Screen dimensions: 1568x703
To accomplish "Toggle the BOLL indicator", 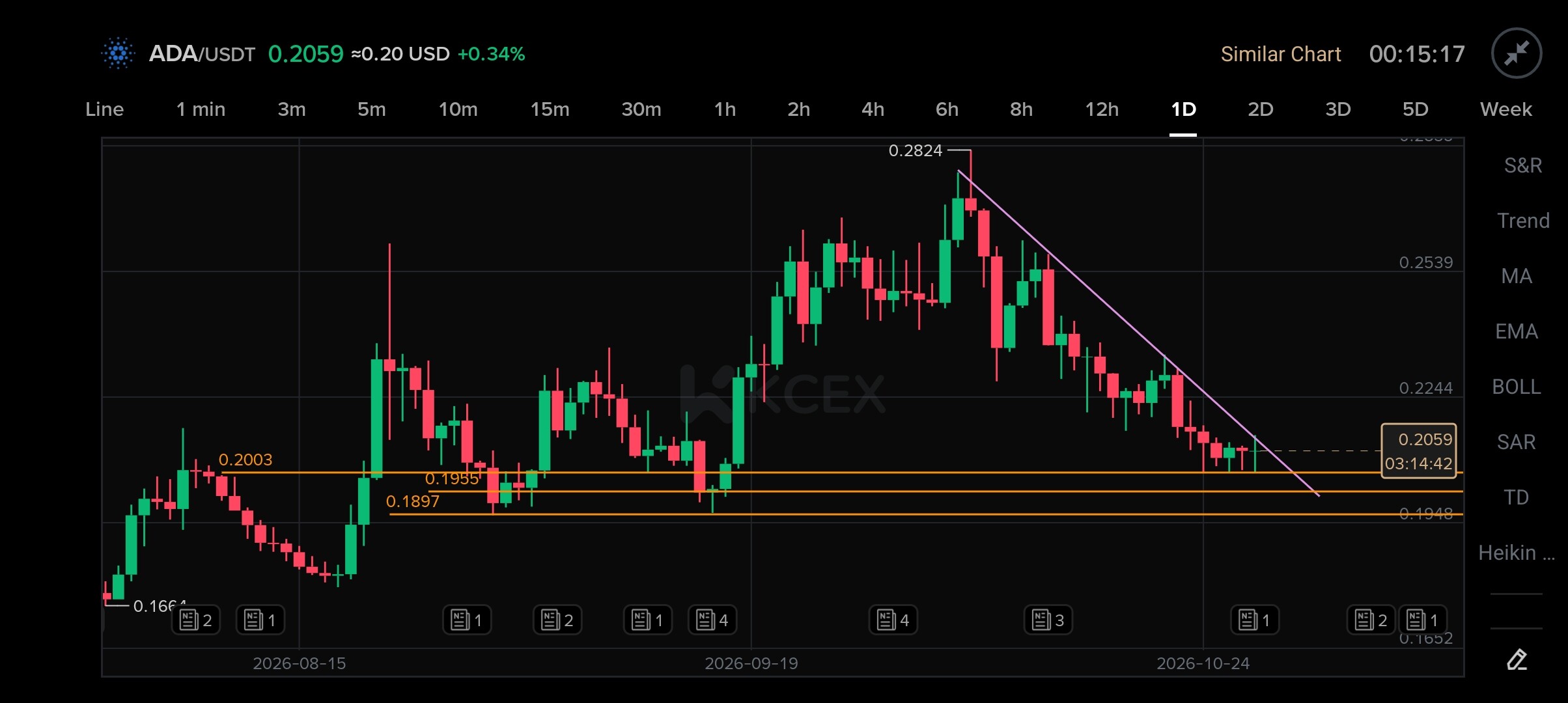I will 1517,387.
